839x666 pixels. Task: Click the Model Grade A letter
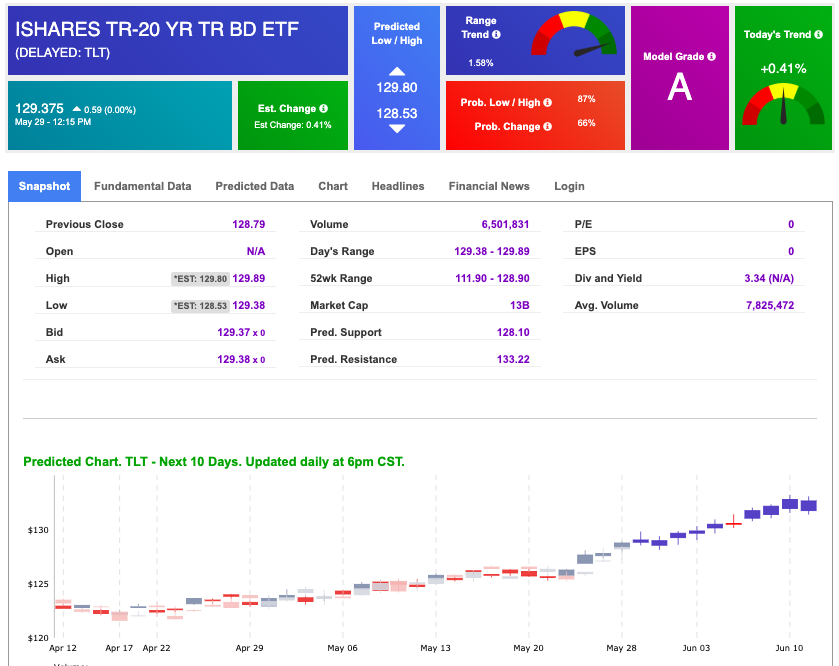click(680, 86)
